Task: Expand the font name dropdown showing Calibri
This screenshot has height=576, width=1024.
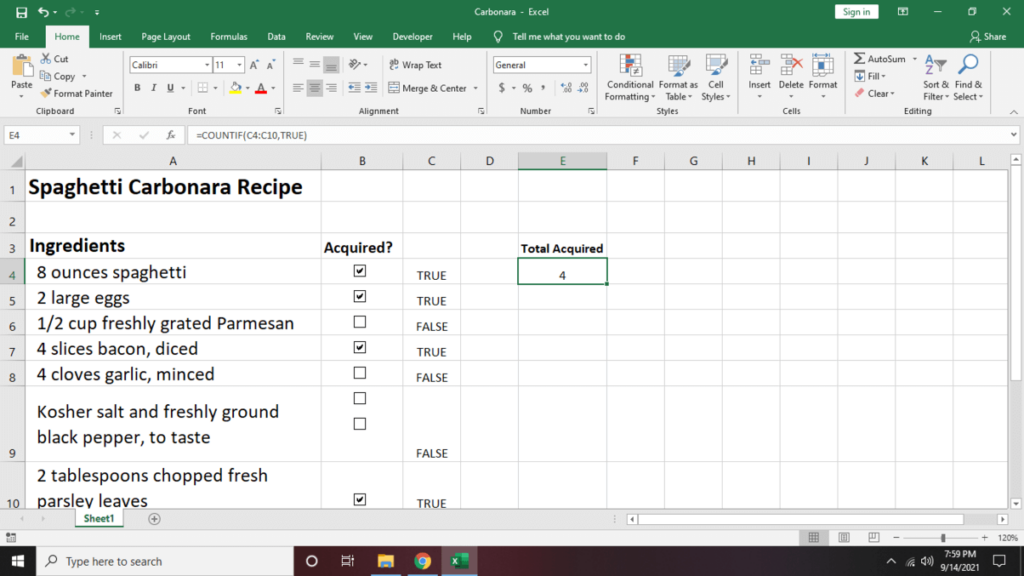Action: point(205,65)
